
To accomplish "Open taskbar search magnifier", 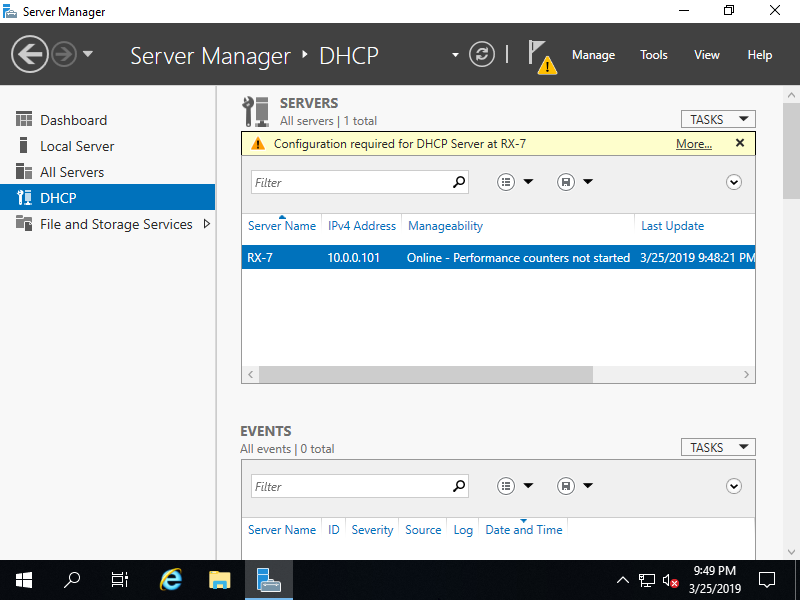I will (72, 580).
